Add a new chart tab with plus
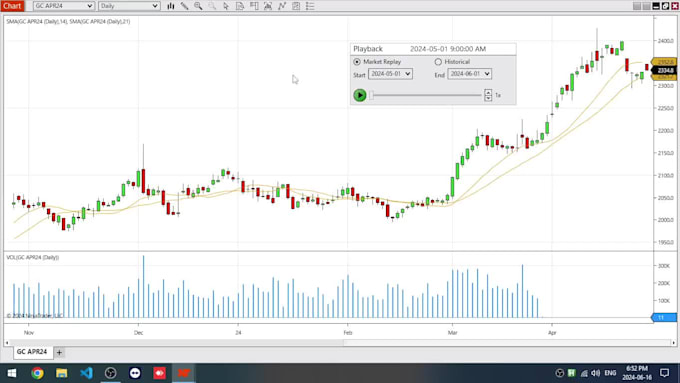 59,352
